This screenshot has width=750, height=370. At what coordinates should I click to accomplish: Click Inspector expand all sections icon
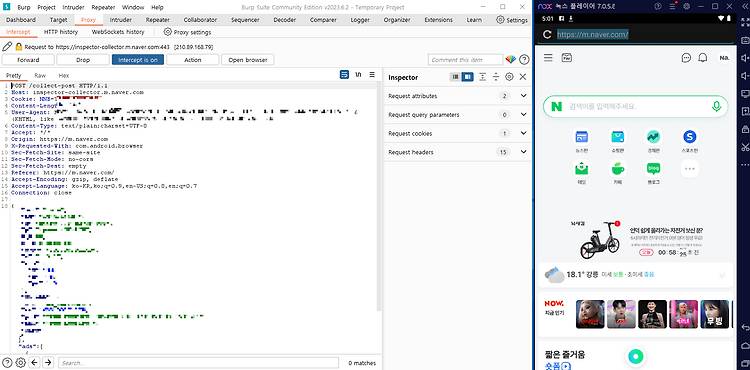point(483,77)
